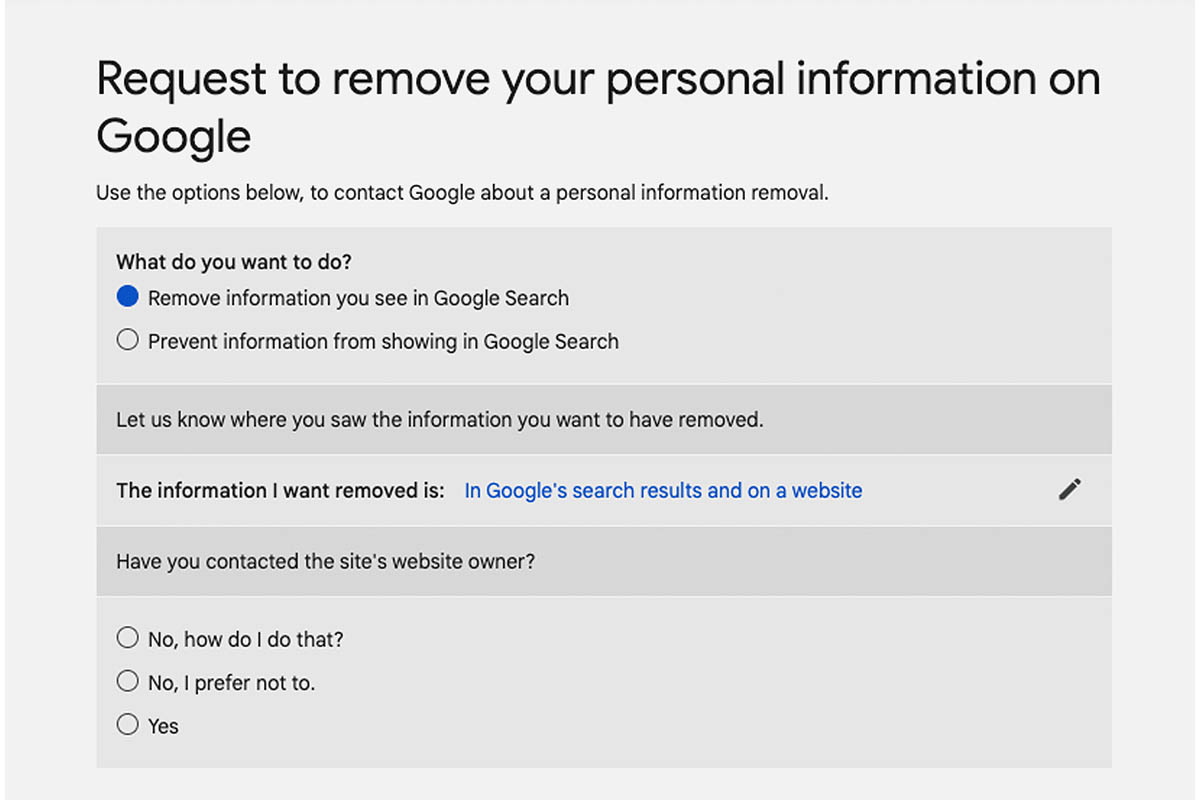The image size is (1200, 800).
Task: Click the 'No, how do I do that?' label text
Action: pyautogui.click(x=245, y=639)
